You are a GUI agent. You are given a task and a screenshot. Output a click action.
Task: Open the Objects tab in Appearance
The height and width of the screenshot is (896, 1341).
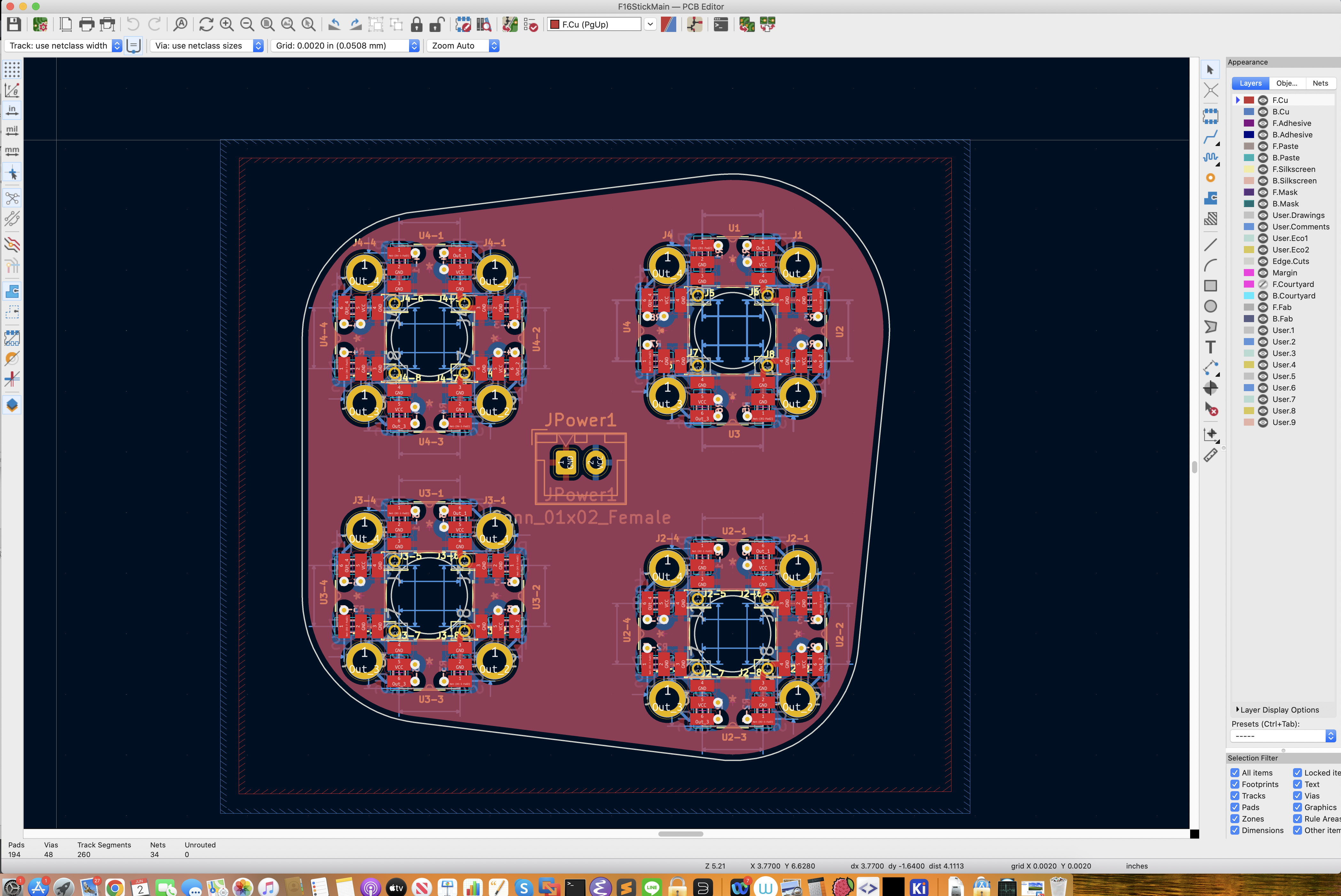pos(1286,83)
